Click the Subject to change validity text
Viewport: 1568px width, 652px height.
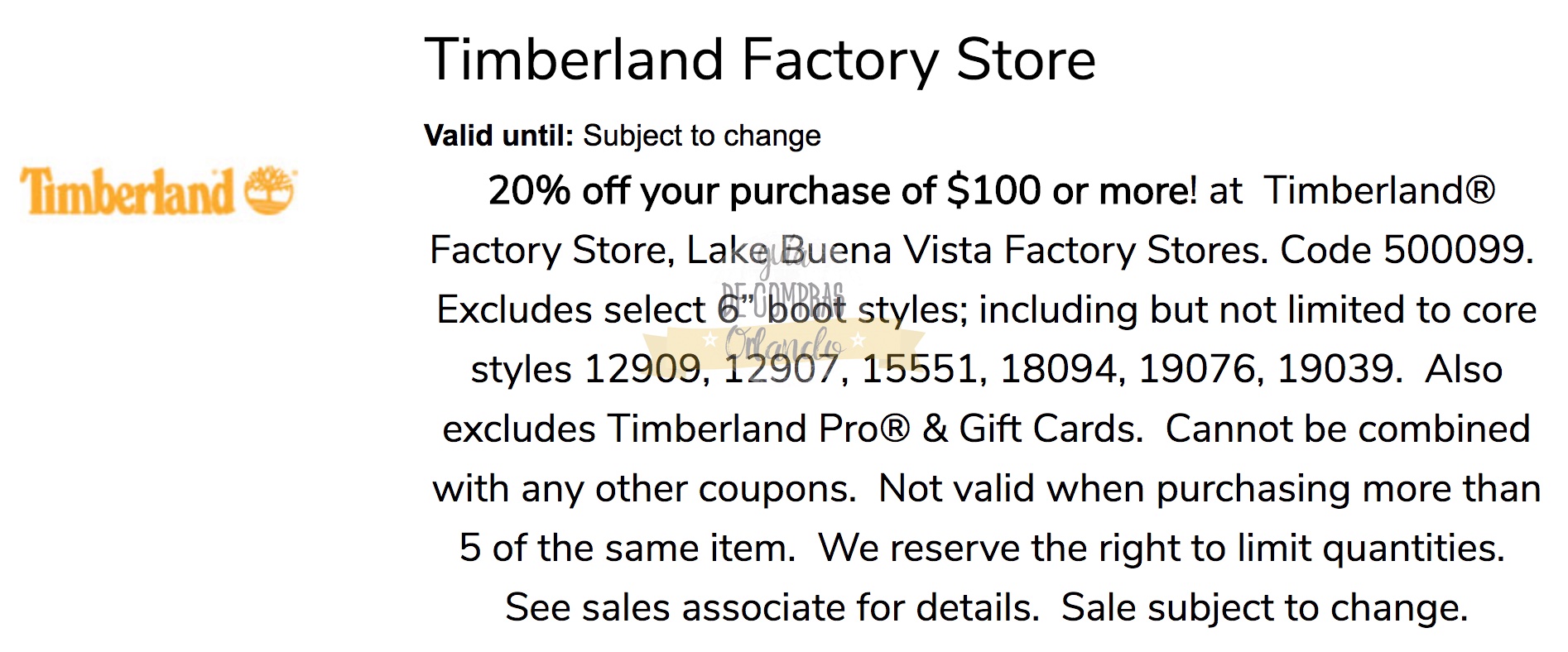click(702, 136)
